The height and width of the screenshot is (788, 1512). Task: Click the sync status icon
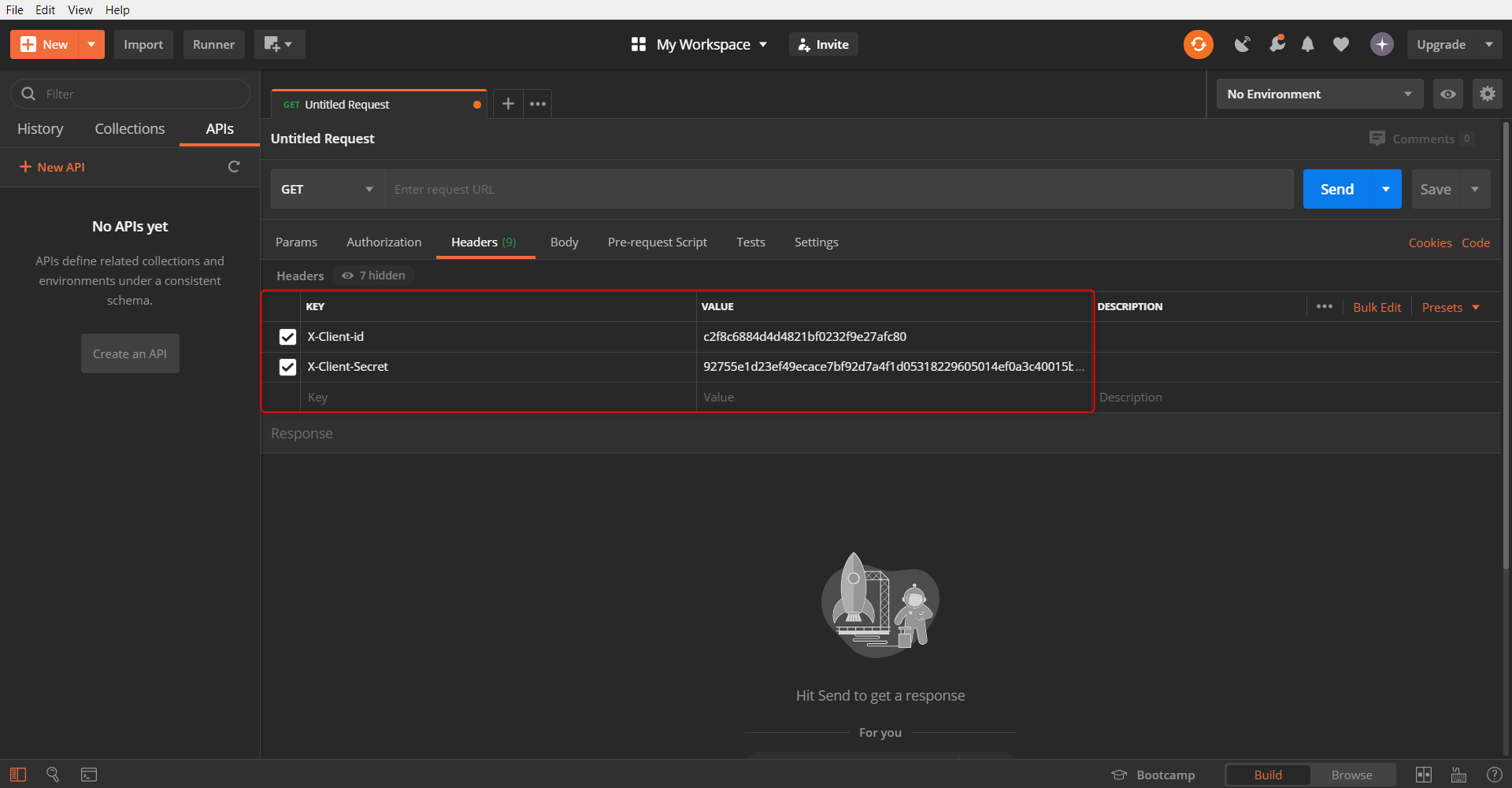coord(1198,45)
